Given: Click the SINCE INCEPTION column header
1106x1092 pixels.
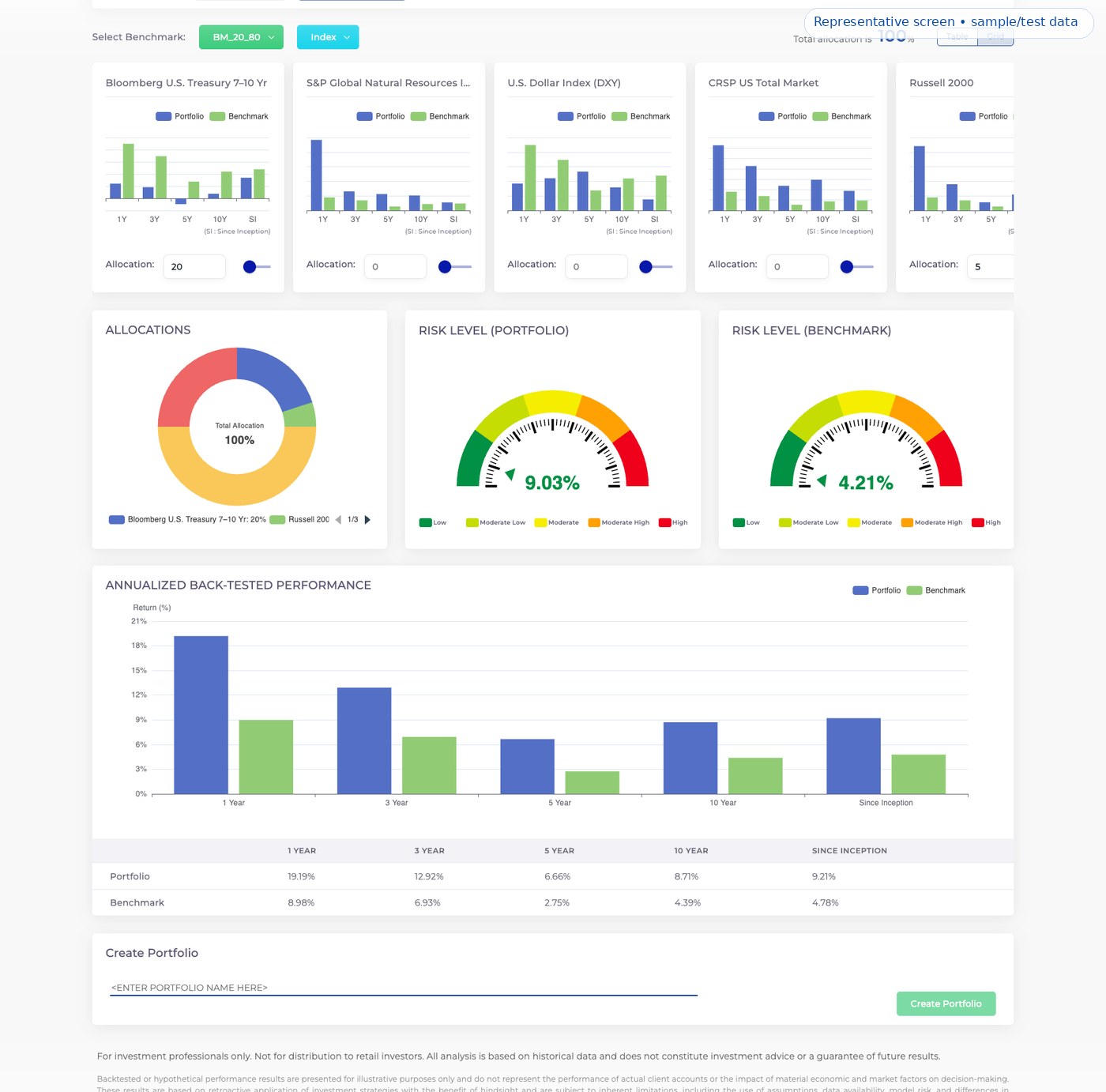Looking at the screenshot, I should click(849, 851).
